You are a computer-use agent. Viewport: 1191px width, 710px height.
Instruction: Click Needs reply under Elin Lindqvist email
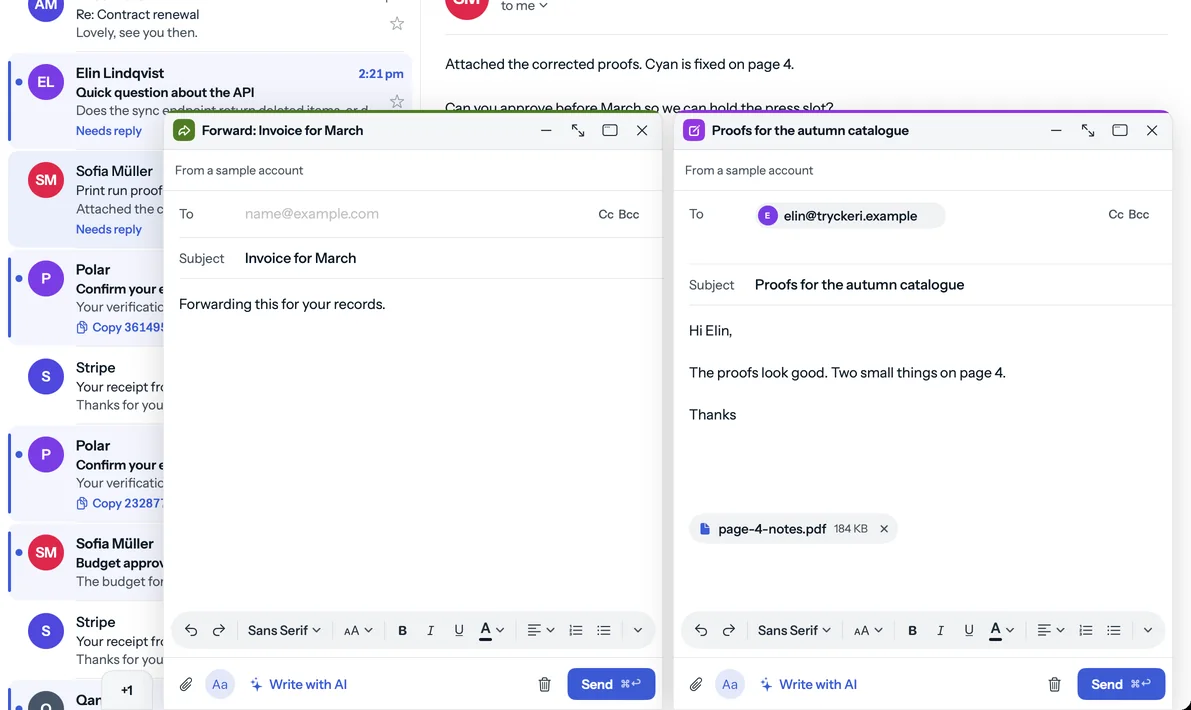click(109, 131)
